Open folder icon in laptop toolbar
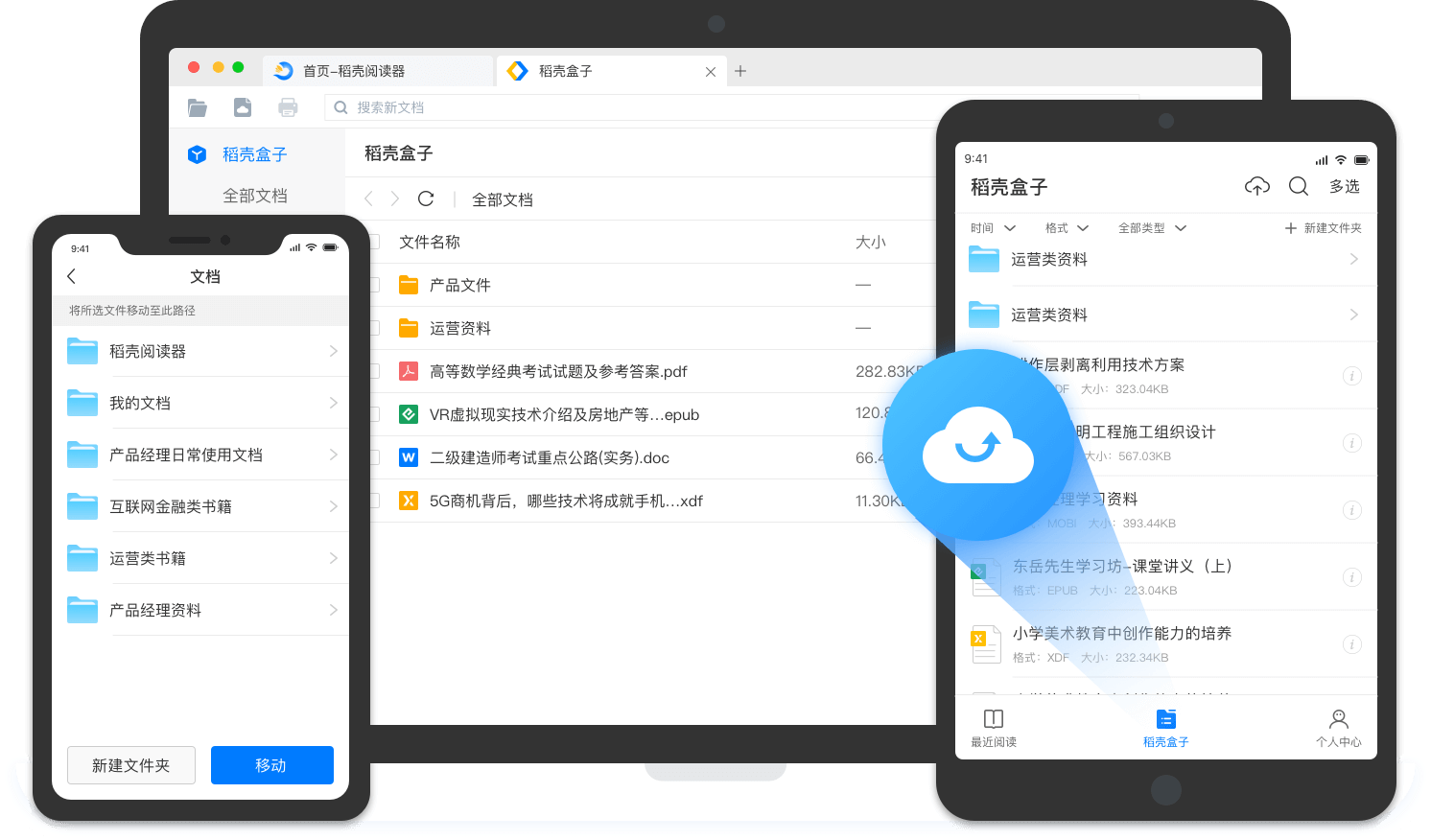 click(x=198, y=107)
